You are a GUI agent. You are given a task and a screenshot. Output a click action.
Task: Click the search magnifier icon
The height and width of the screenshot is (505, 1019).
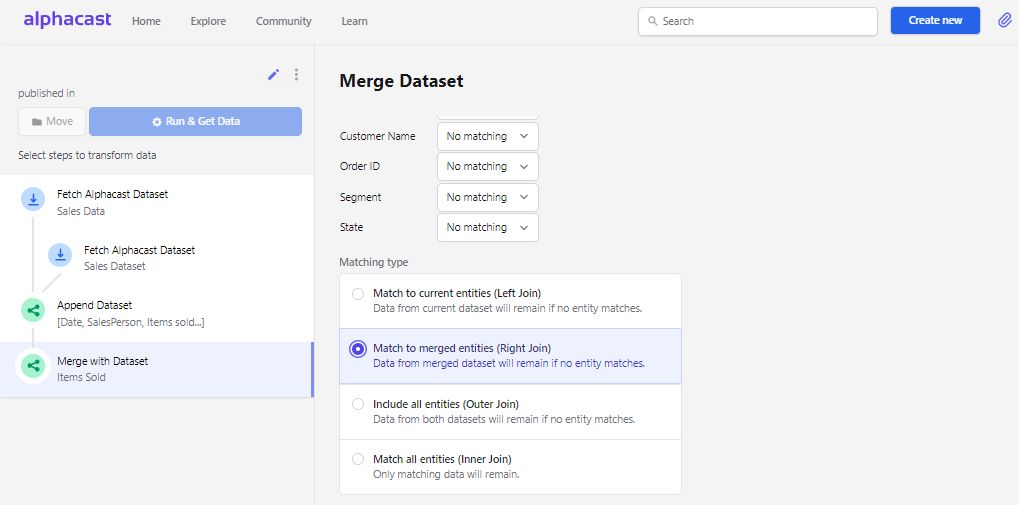(652, 21)
